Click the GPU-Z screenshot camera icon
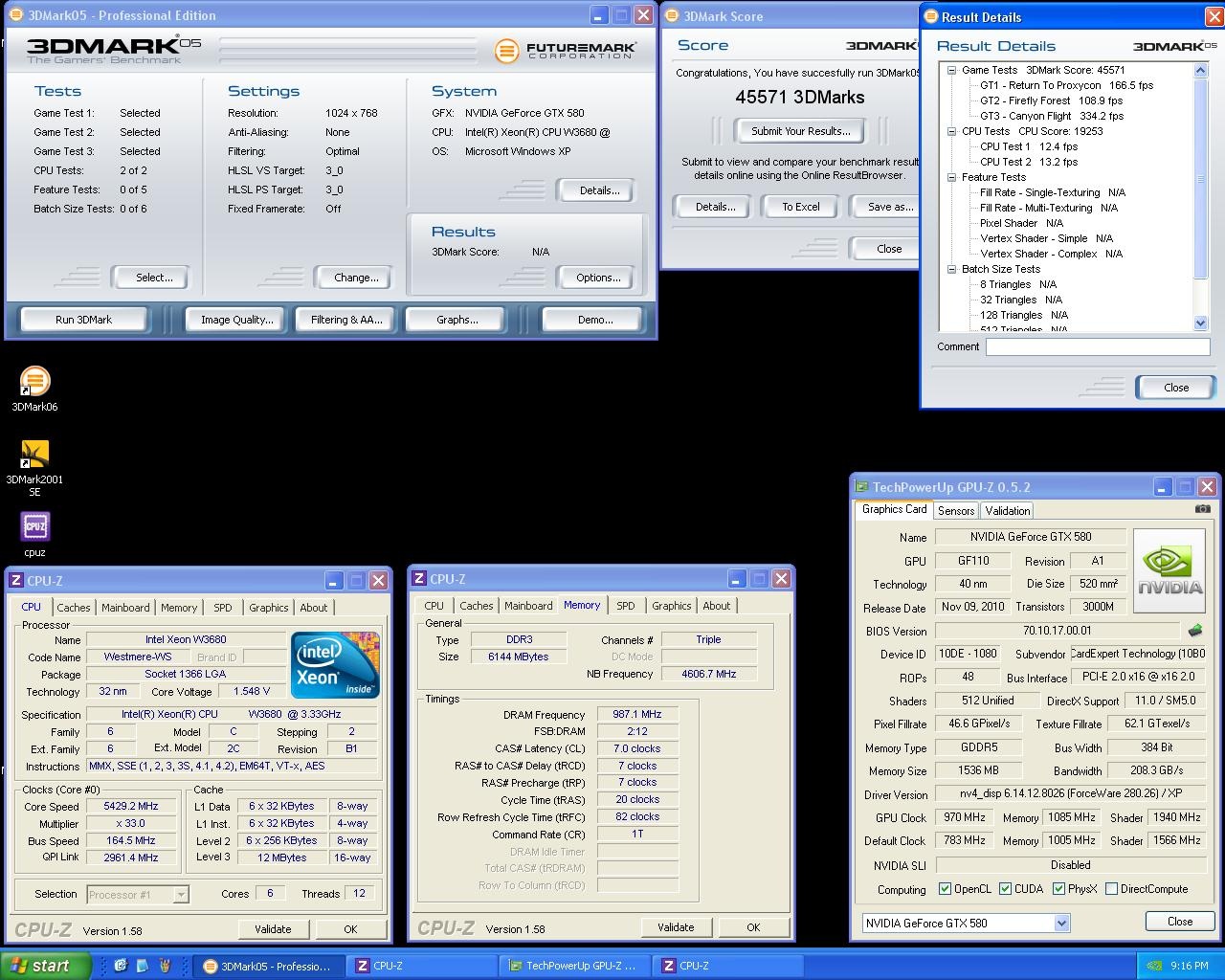 1203,509
